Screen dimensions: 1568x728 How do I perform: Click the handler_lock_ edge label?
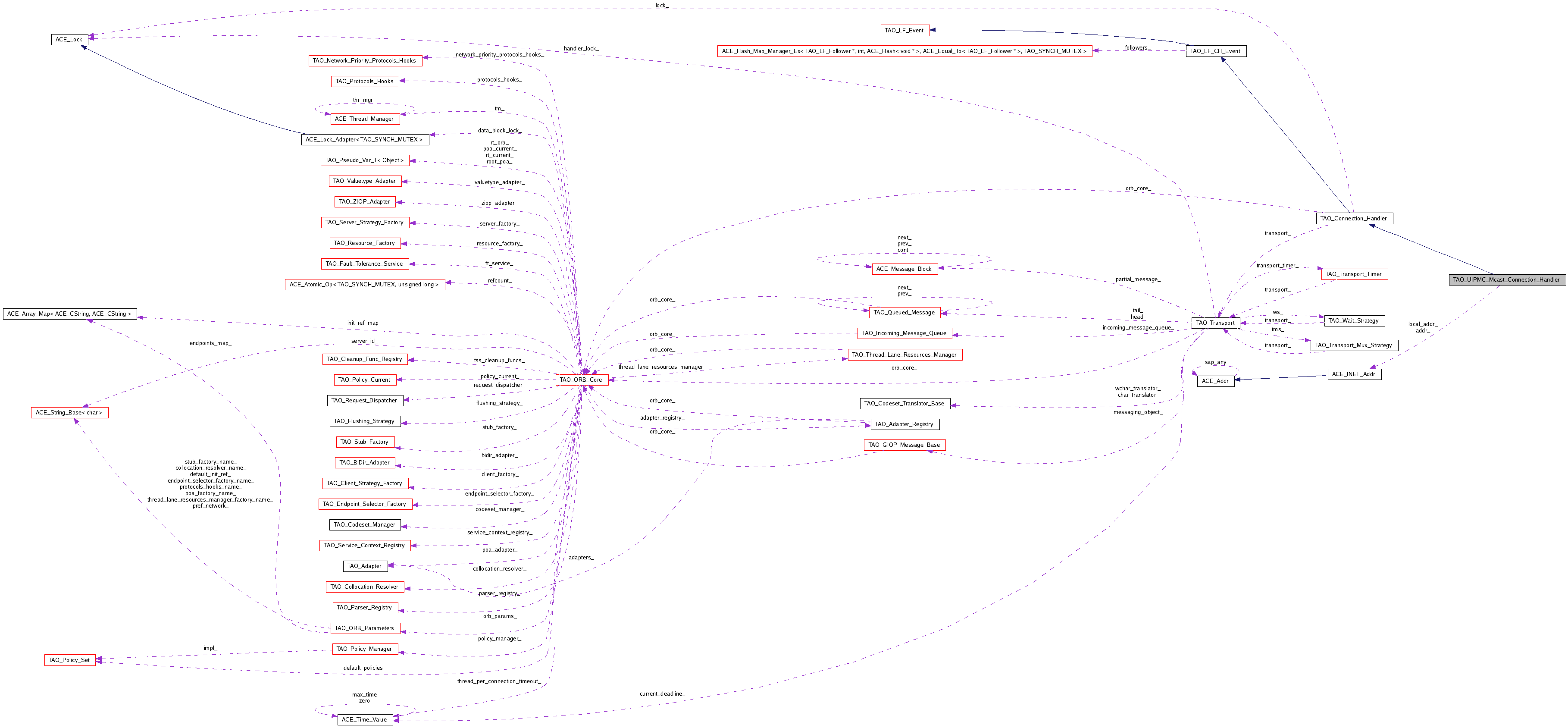click(x=581, y=49)
